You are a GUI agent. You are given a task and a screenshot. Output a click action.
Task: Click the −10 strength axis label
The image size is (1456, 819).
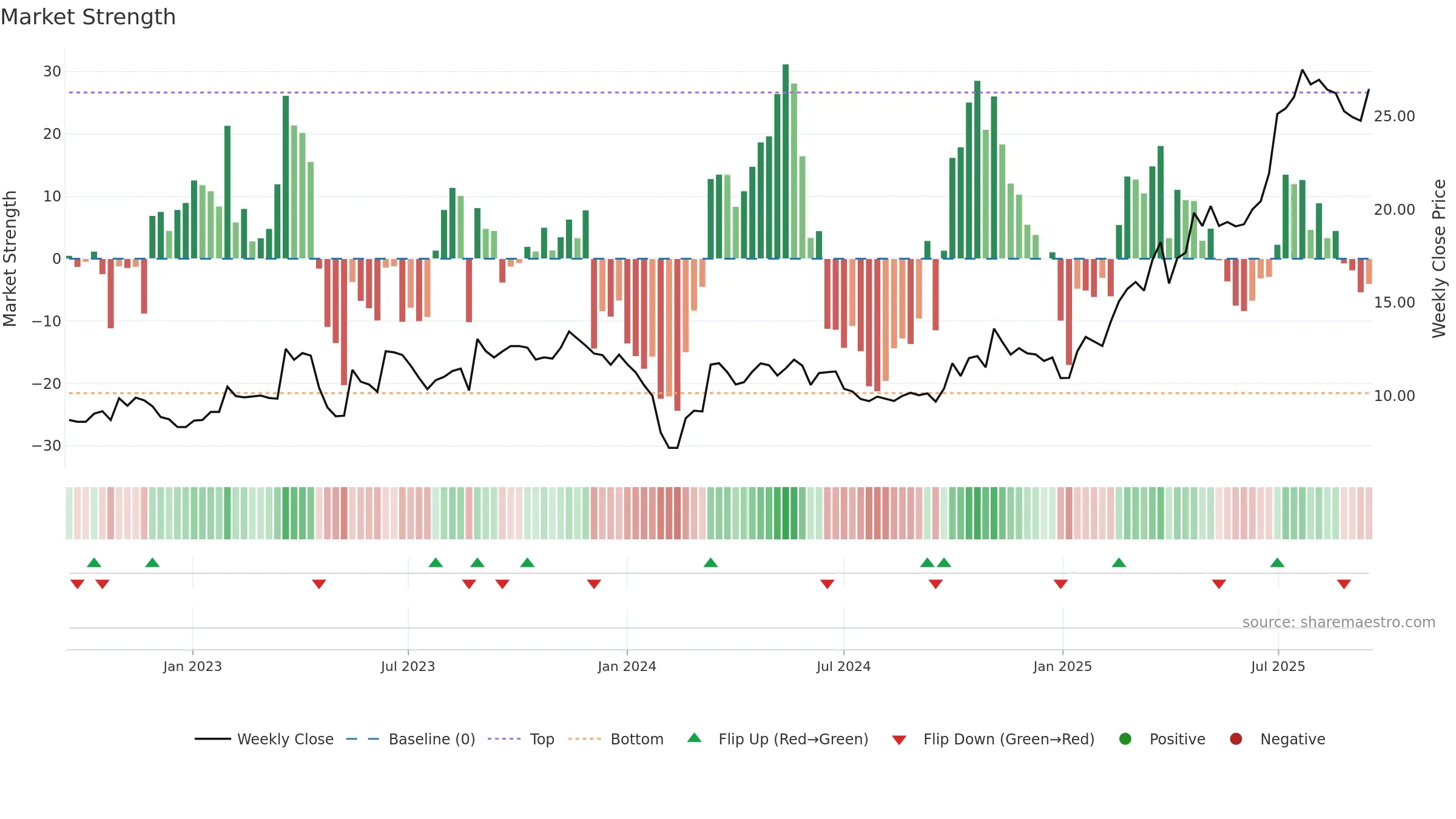47,321
